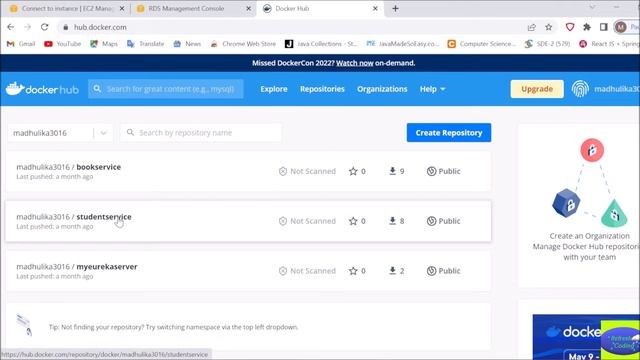Viewport: 640px width, 360px height.
Task: Click Public icon on bookservice row
Action: (x=431, y=171)
